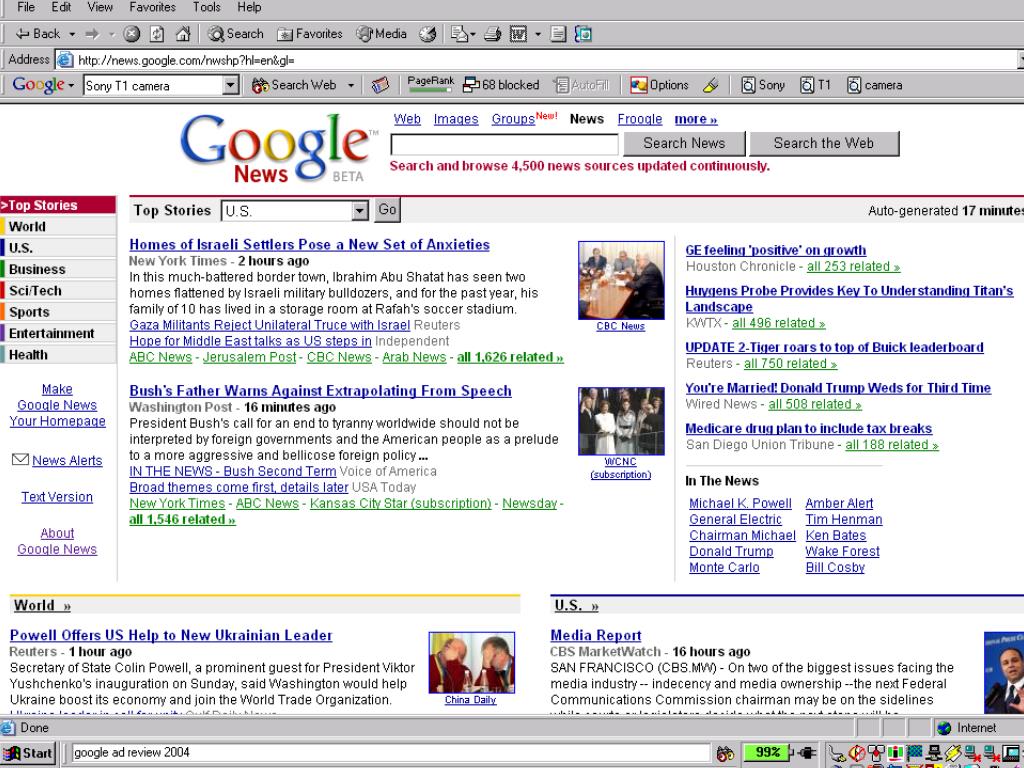The image size is (1024, 768).
Task: Click the Google News search text box
Action: pyautogui.click(x=504, y=144)
